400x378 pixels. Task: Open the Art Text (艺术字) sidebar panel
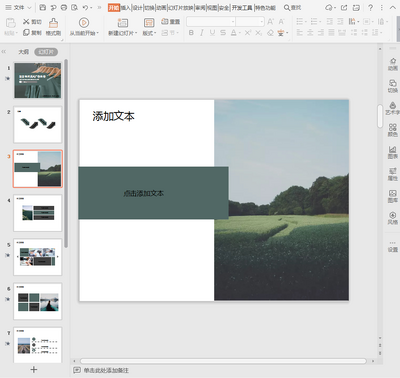[393, 108]
